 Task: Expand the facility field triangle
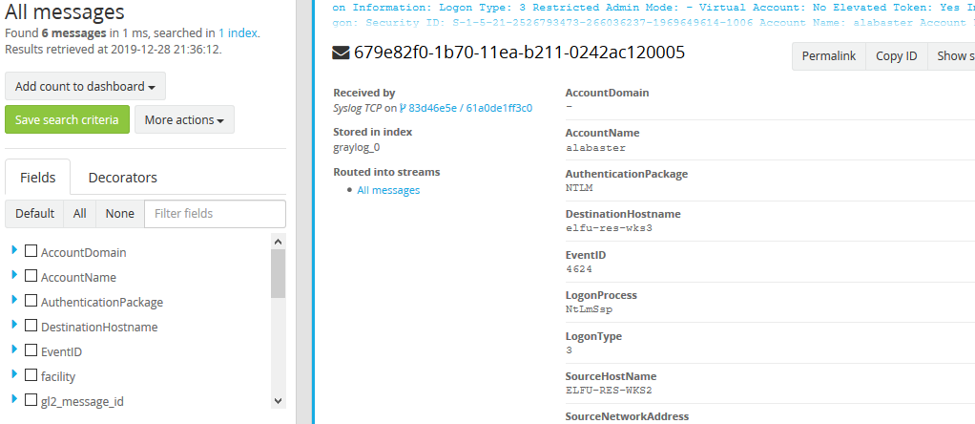tap(14, 374)
